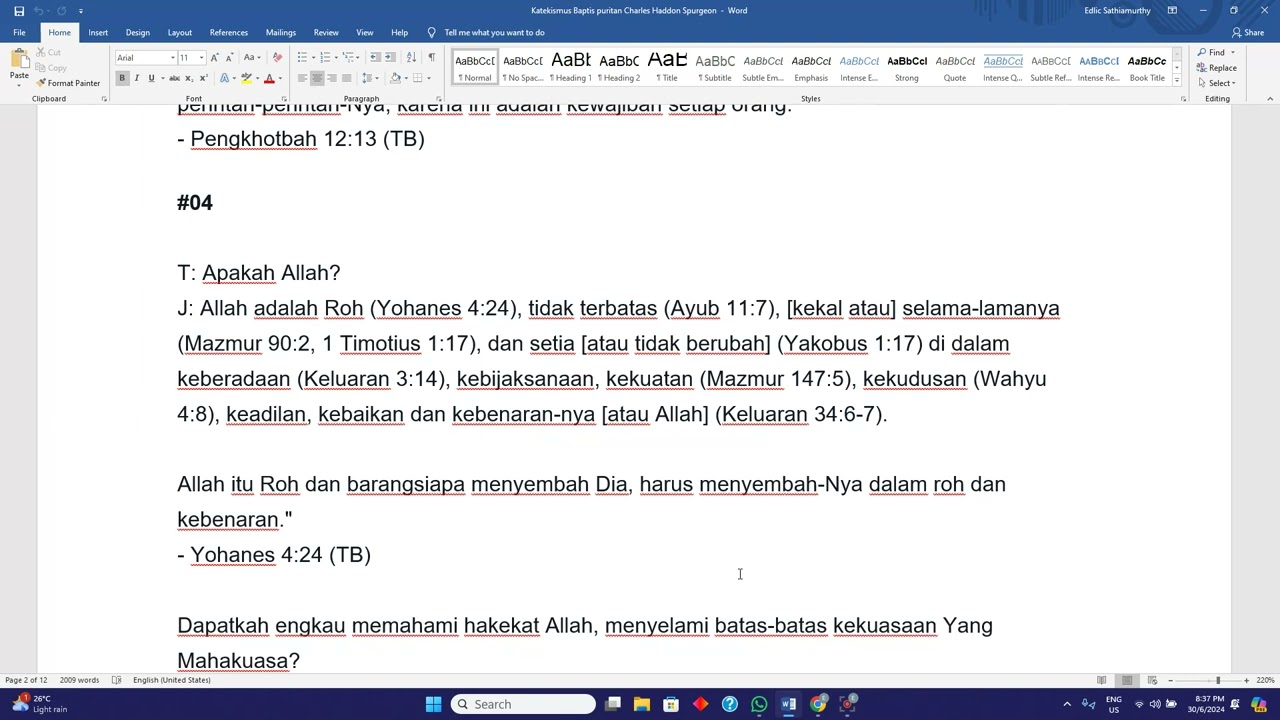Open line and paragraph spacing dropdown
The image size is (1280, 720).
tap(370, 78)
